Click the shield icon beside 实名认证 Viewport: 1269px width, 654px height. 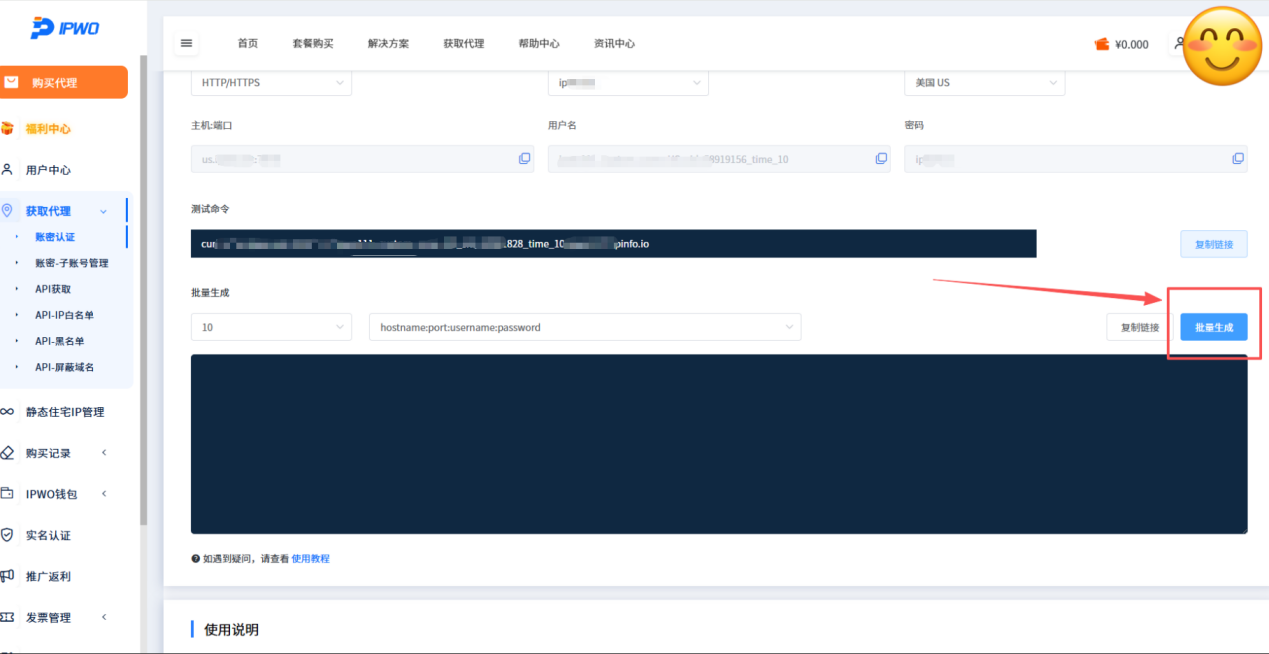pos(8,535)
